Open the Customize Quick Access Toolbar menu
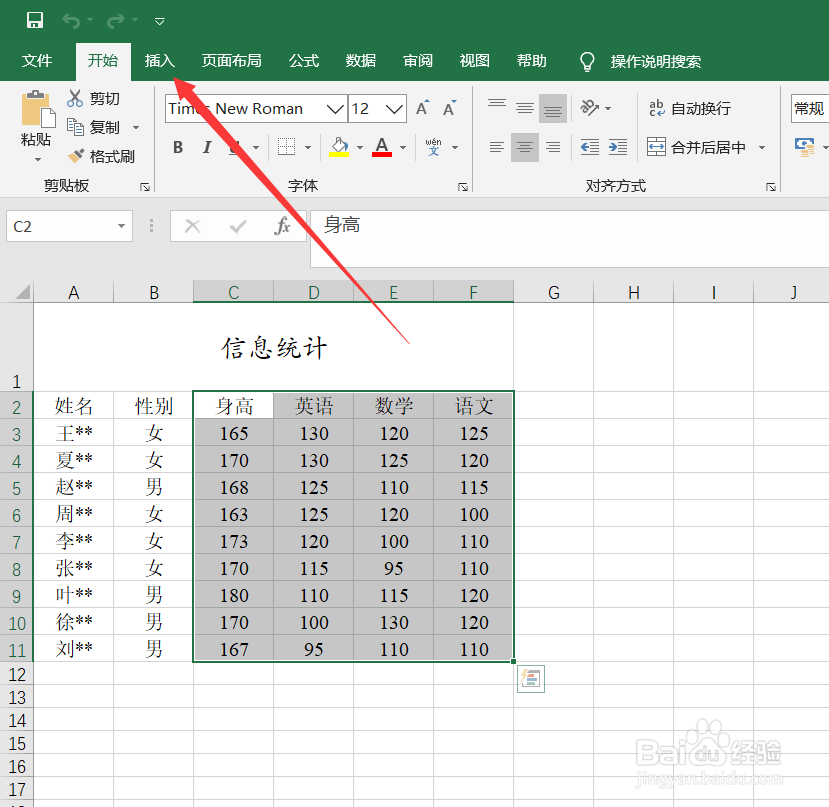829x807 pixels. pos(159,22)
